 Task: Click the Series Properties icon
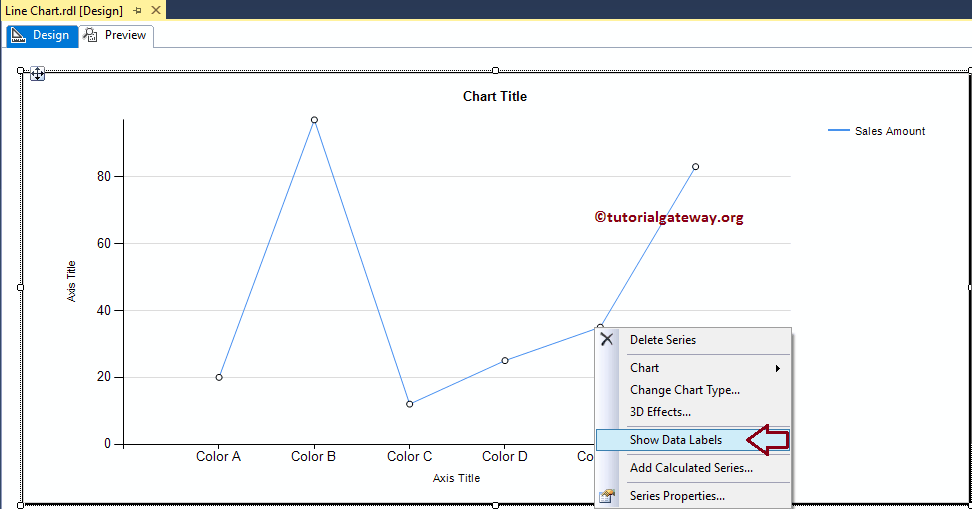tap(607, 495)
